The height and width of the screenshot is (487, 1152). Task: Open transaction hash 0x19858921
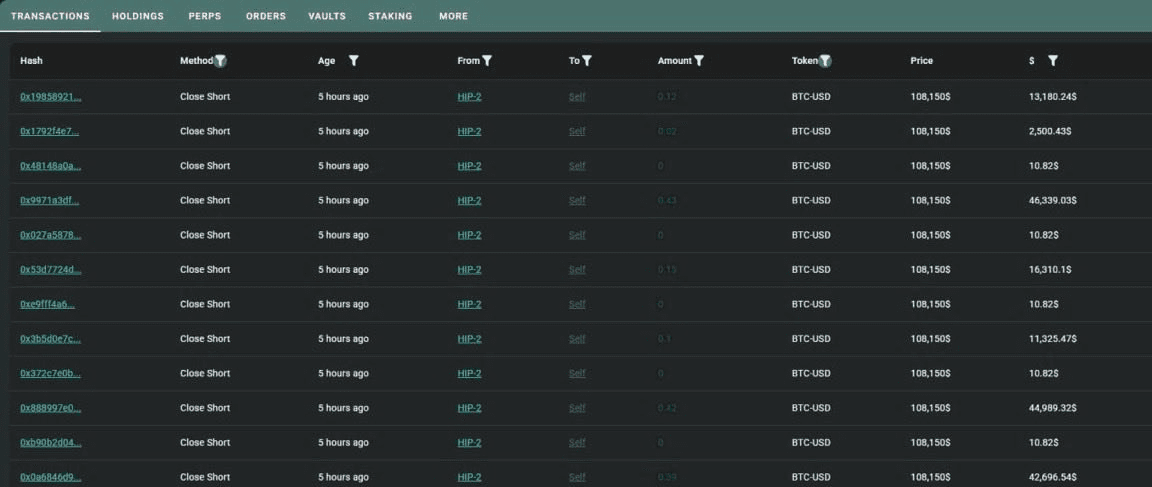50,97
